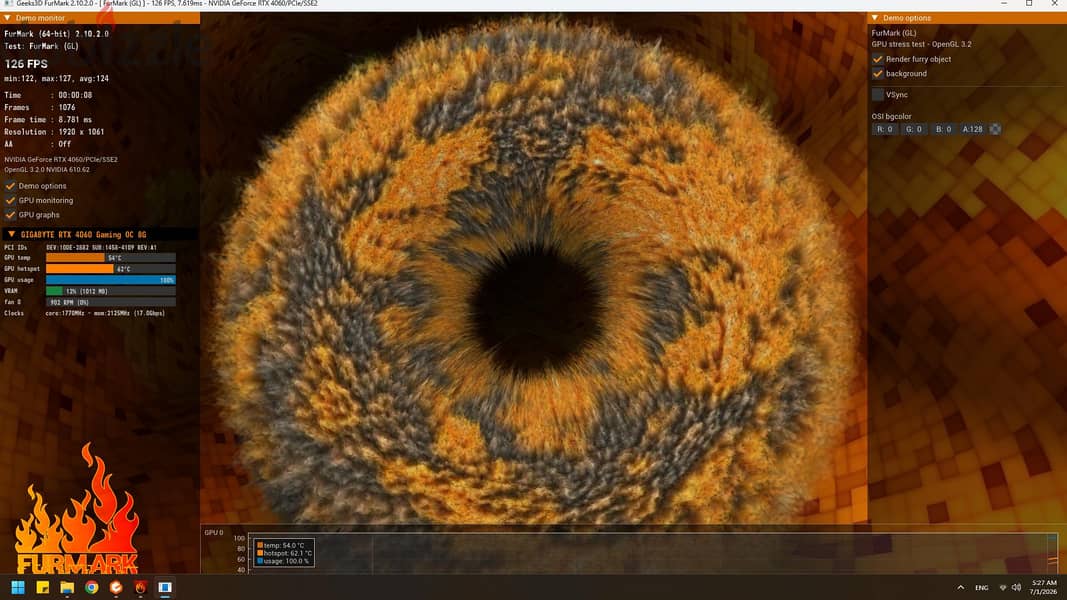Click the PCI IDs value row
This screenshot has height=600, width=1067.
point(101,248)
